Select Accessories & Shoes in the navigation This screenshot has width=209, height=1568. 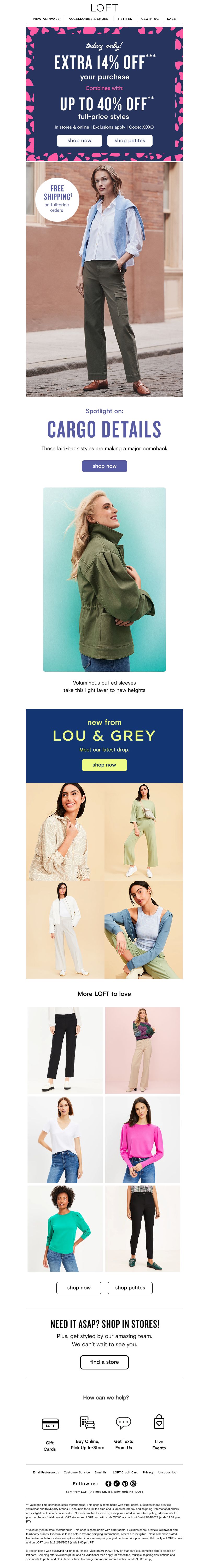(88, 19)
